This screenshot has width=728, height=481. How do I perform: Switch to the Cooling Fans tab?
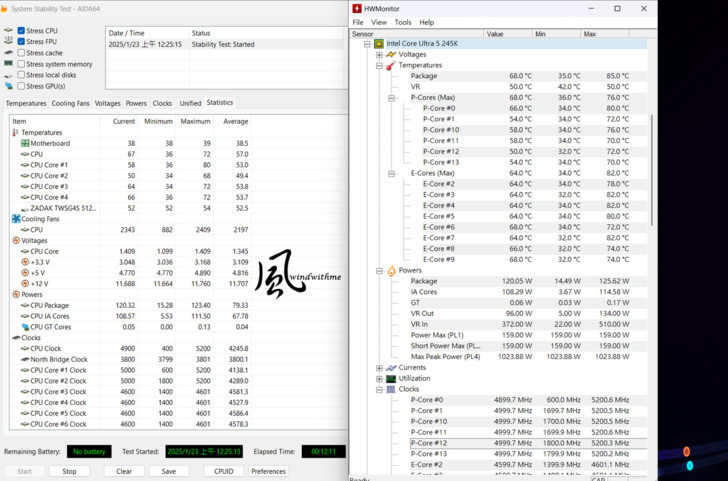(71, 103)
